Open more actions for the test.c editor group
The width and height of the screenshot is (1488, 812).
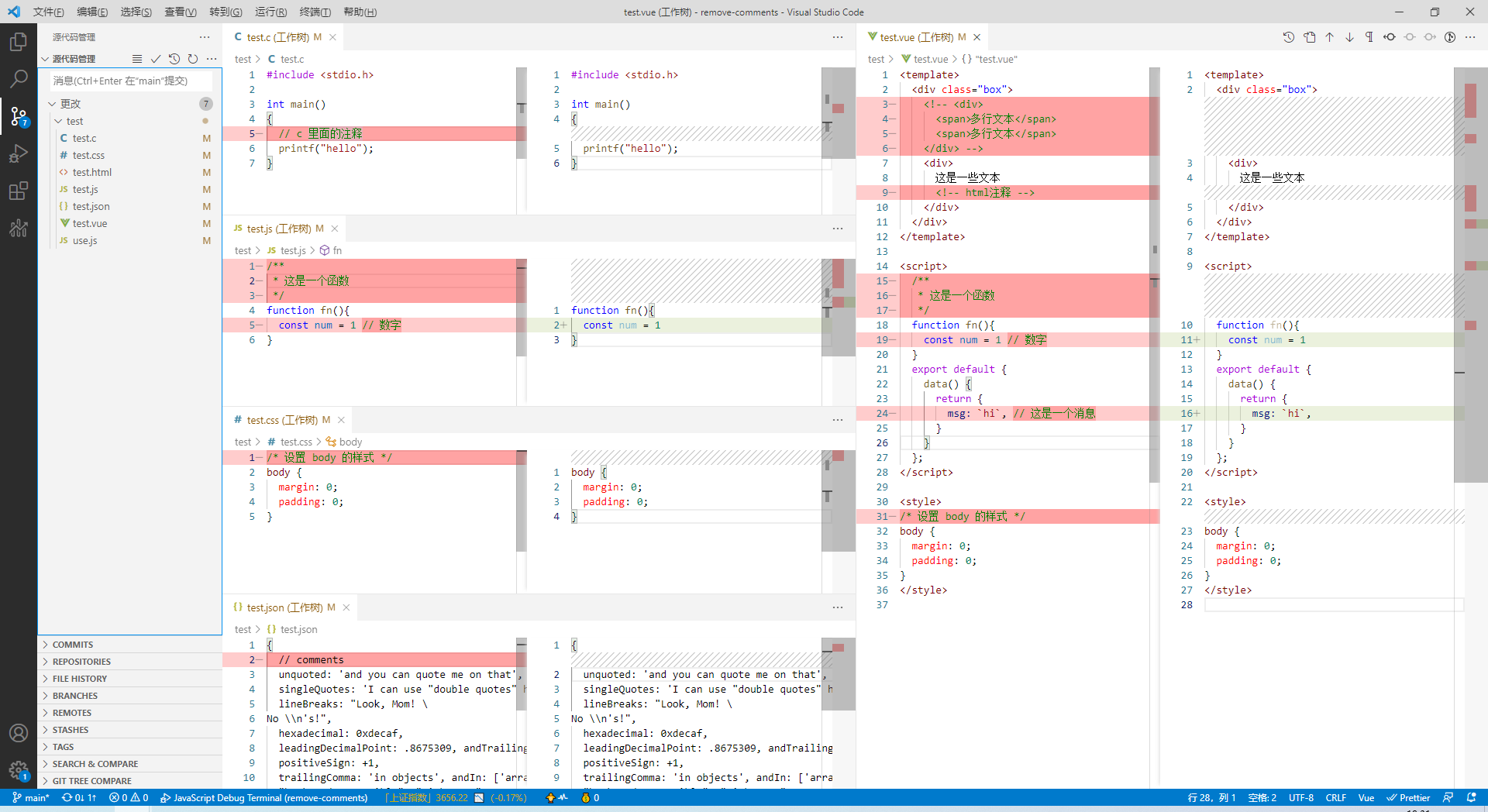(838, 37)
